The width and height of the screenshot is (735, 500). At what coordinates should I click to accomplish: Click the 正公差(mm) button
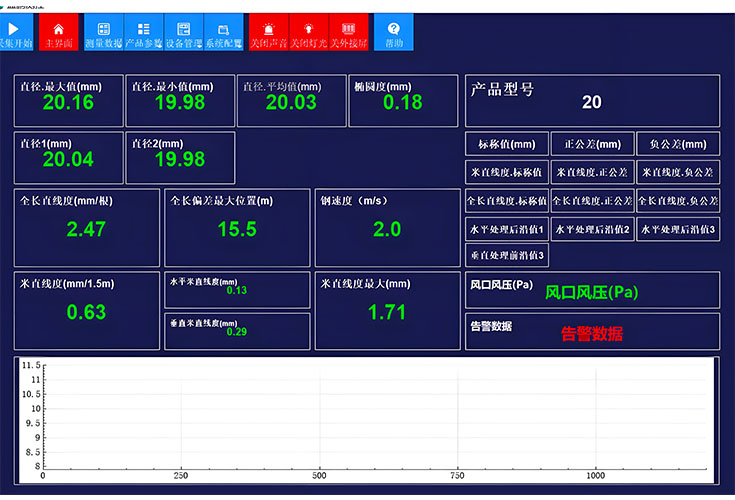click(593, 144)
